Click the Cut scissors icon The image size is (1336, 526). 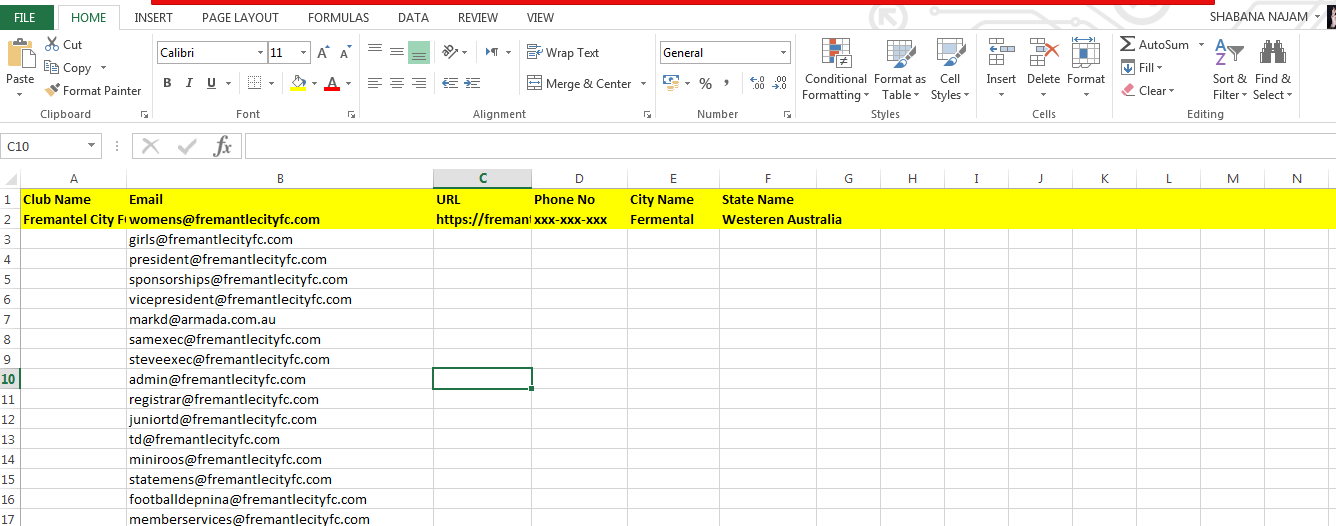click(x=52, y=45)
